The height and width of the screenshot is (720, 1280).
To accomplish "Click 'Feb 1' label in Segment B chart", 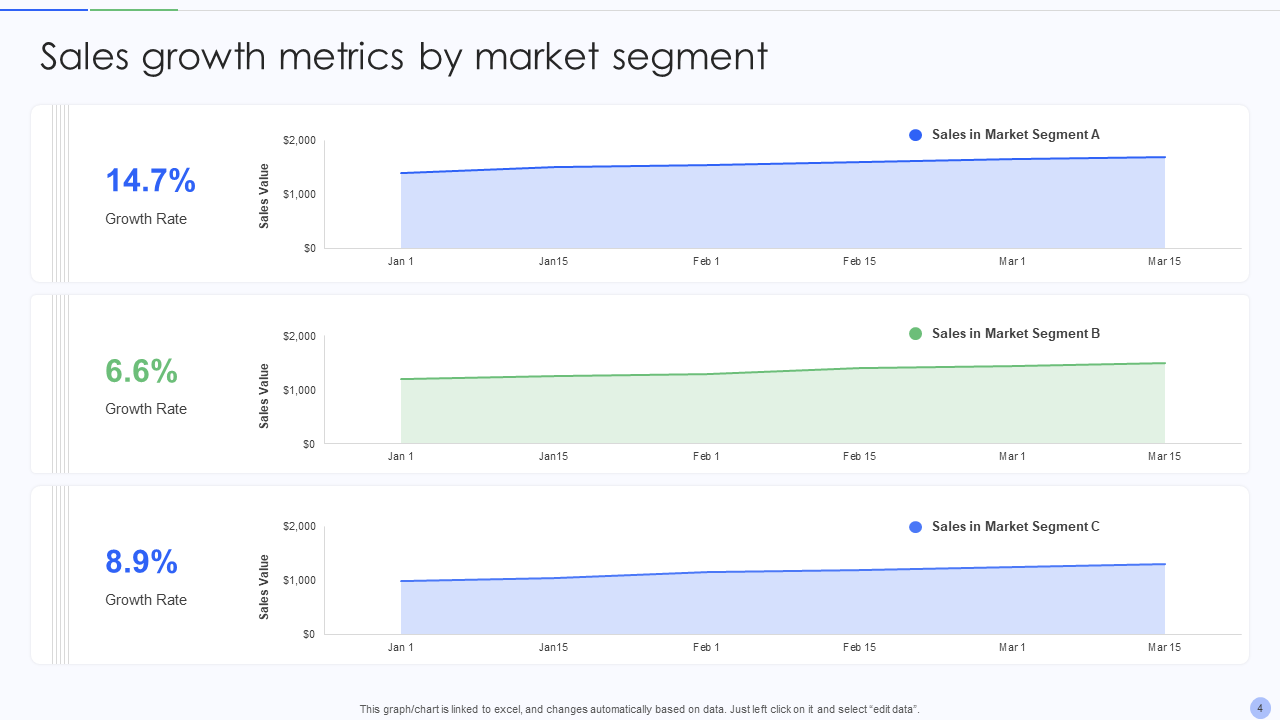I will click(x=706, y=457).
